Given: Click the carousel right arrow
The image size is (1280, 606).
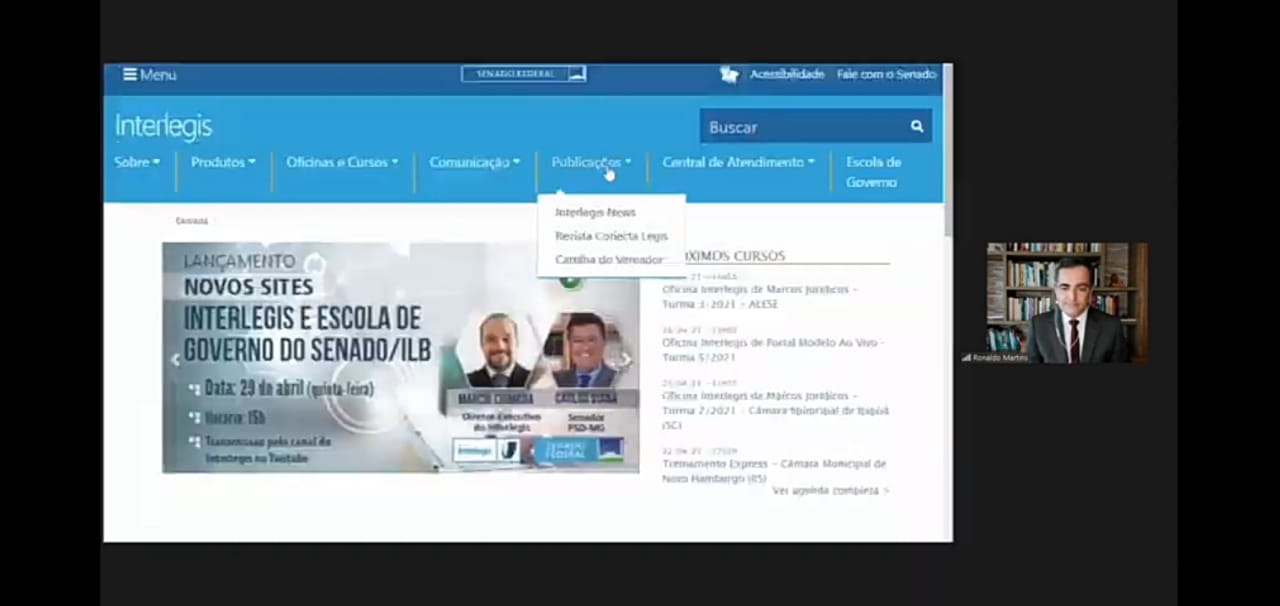Looking at the screenshot, I should [625, 357].
